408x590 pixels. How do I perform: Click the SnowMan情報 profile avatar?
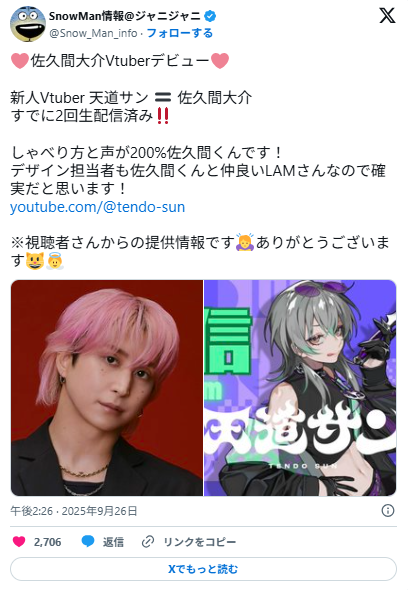(x=28, y=23)
